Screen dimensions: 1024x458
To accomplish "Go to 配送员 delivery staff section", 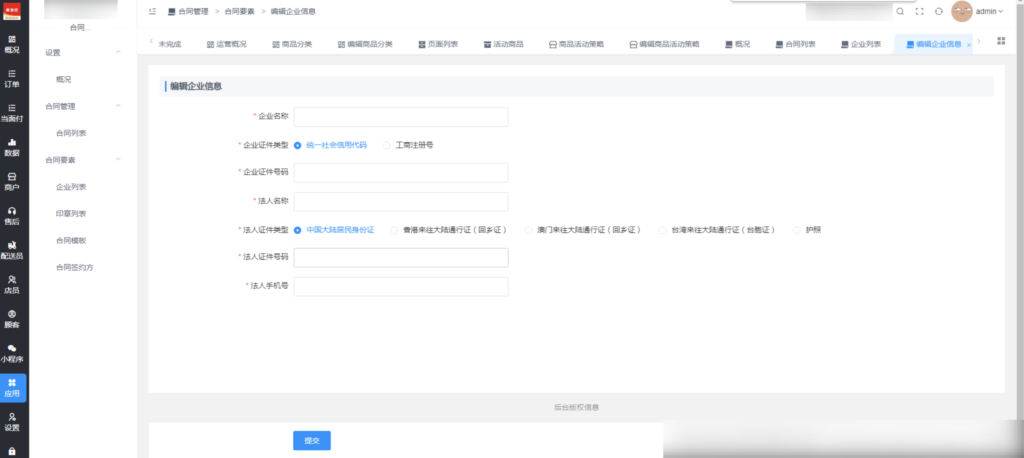I will pyautogui.click(x=12, y=249).
